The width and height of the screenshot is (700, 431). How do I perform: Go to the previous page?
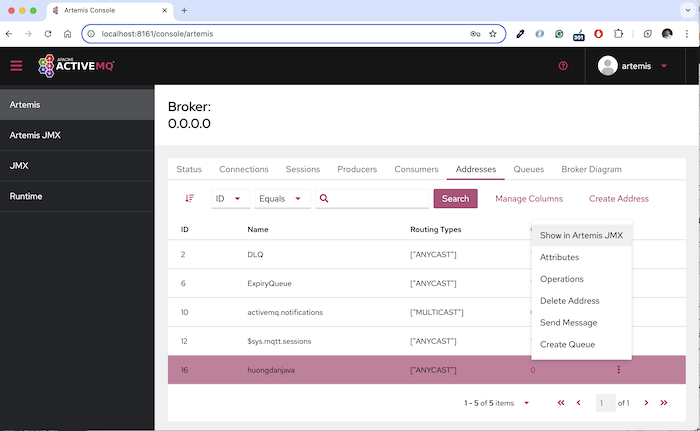(x=579, y=403)
